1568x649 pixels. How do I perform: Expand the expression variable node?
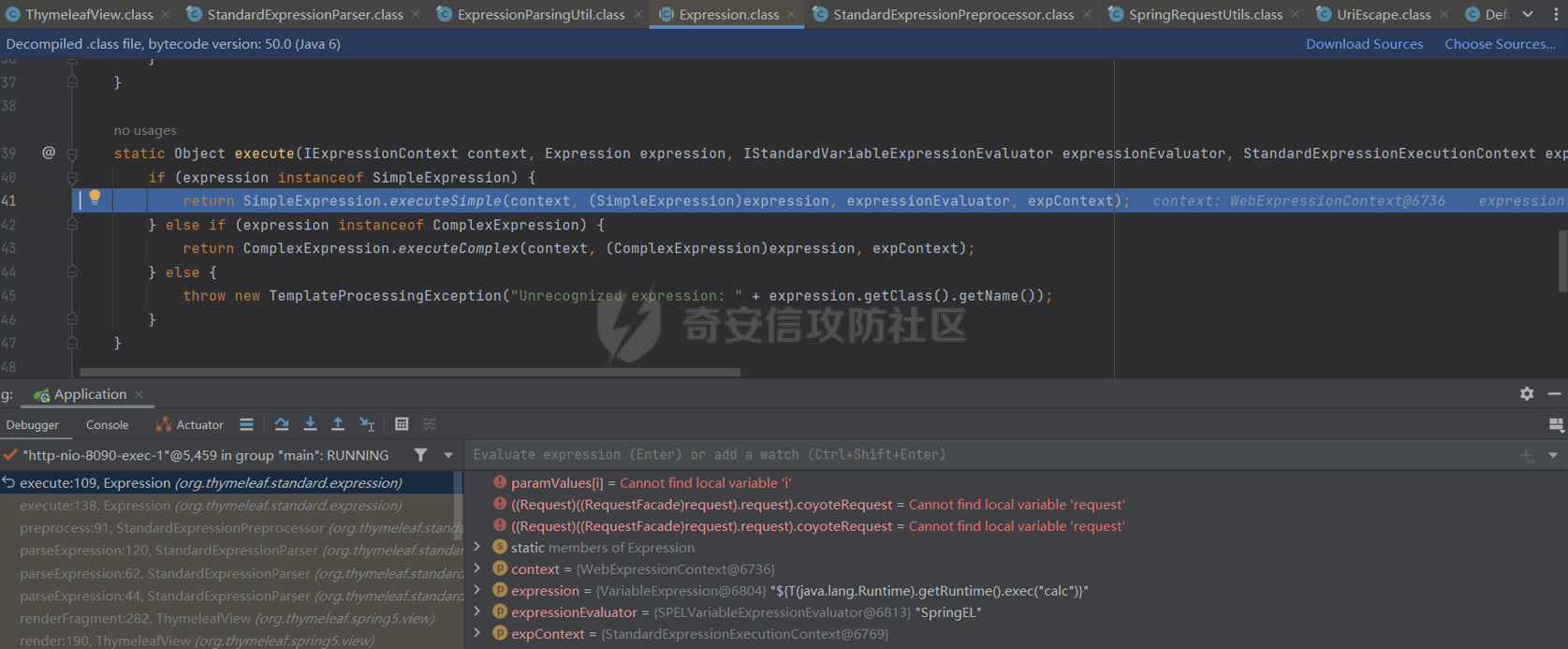(477, 591)
